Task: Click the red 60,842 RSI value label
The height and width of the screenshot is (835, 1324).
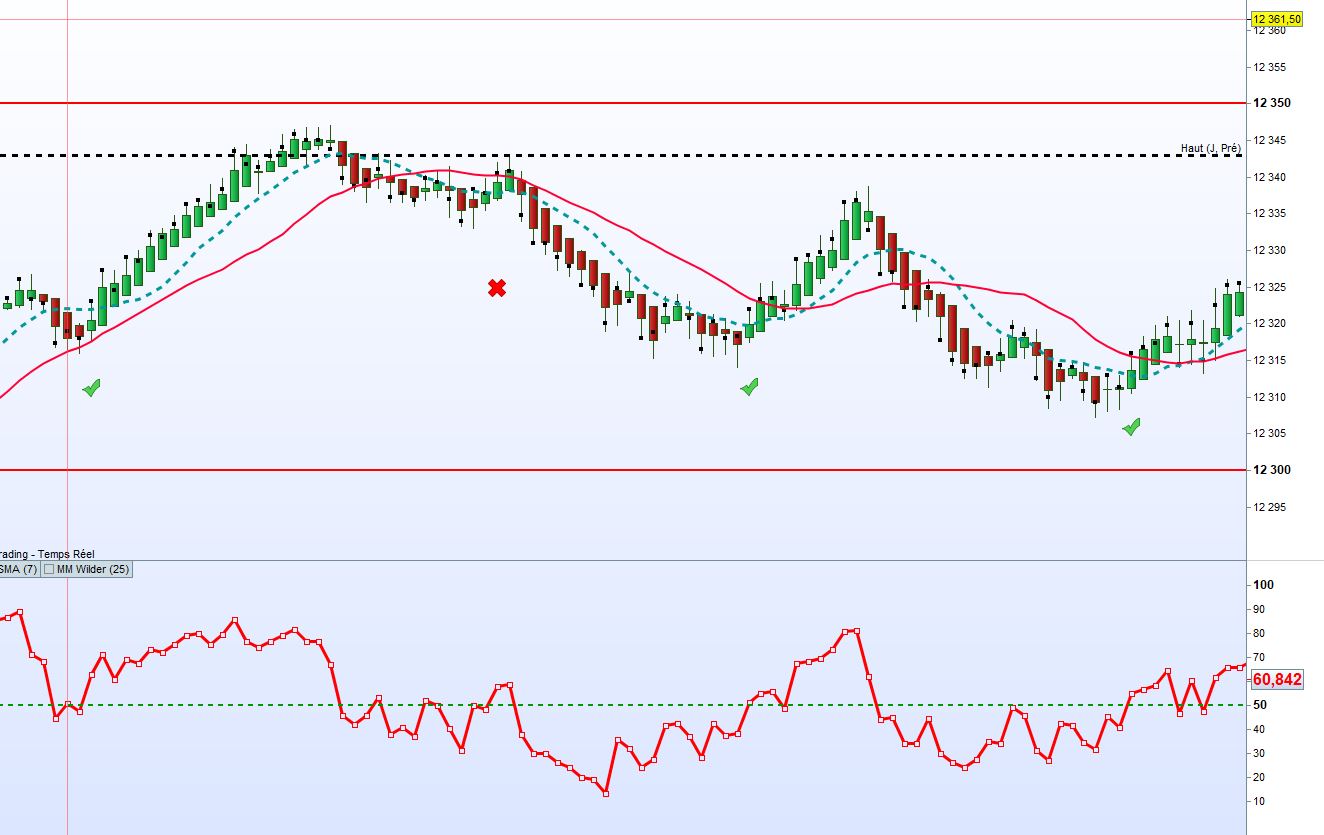Action: pyautogui.click(x=1277, y=678)
